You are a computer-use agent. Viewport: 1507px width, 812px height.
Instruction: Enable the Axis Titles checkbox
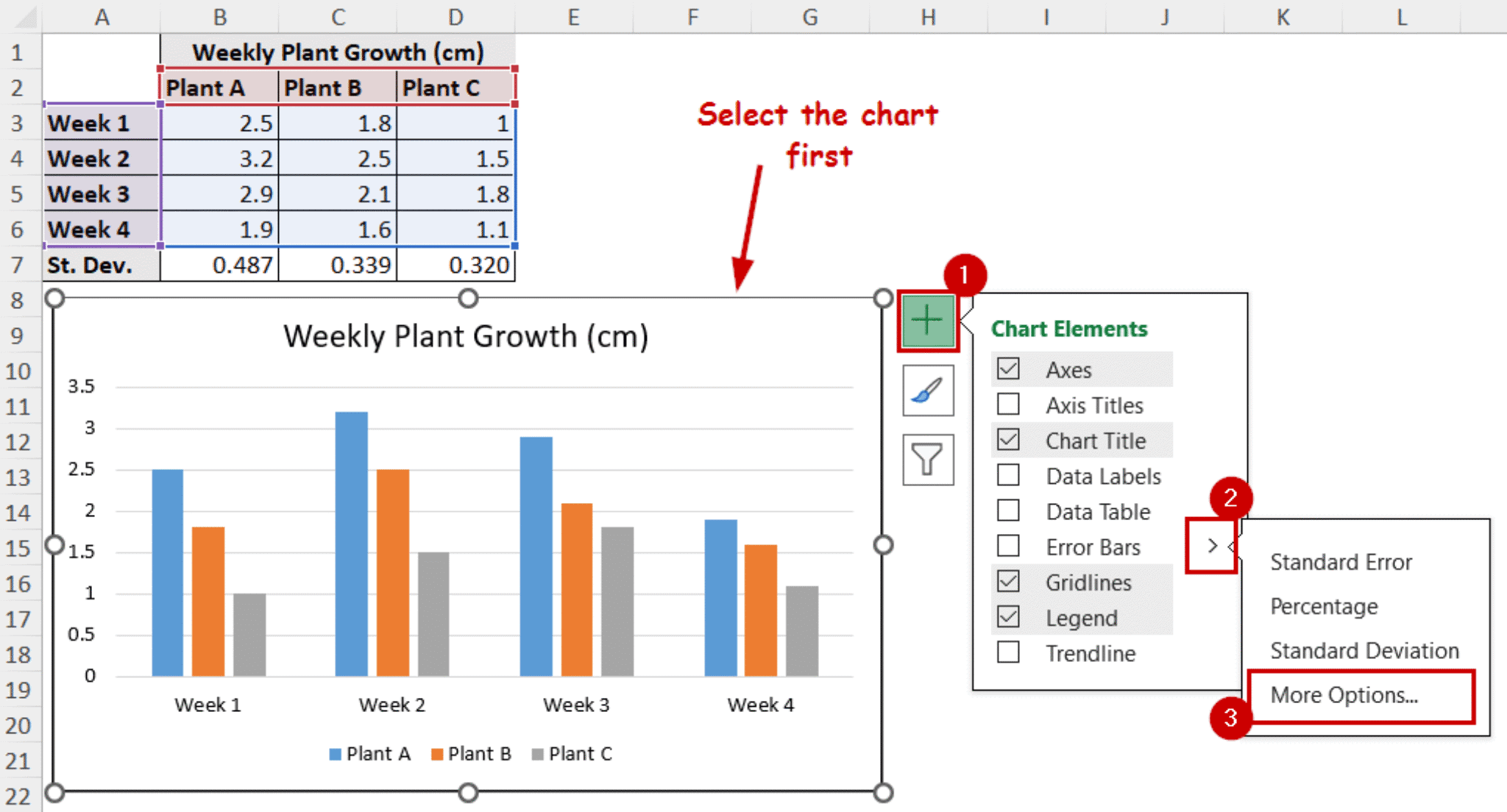click(1009, 405)
